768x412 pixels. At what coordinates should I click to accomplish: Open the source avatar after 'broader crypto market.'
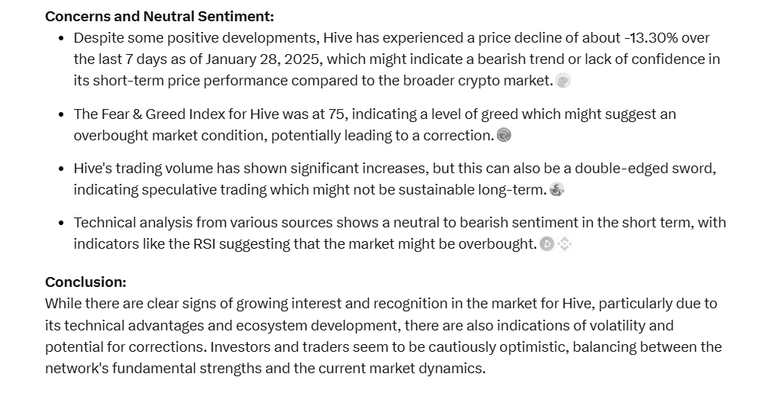pyautogui.click(x=563, y=81)
